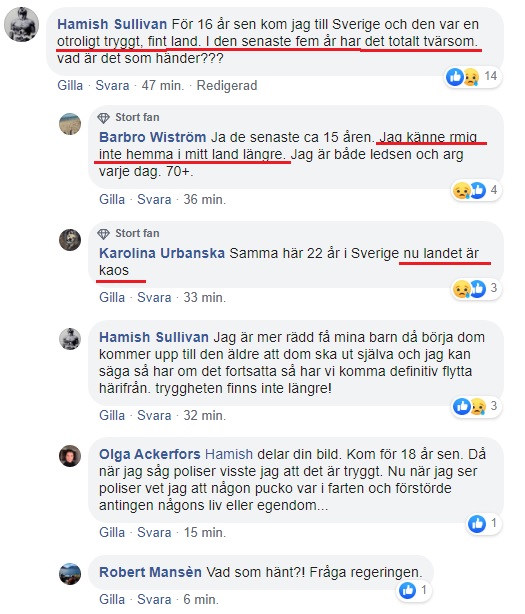Open Hamish Sullivan's avatar on top comment
525x614 pixels.
22,24
